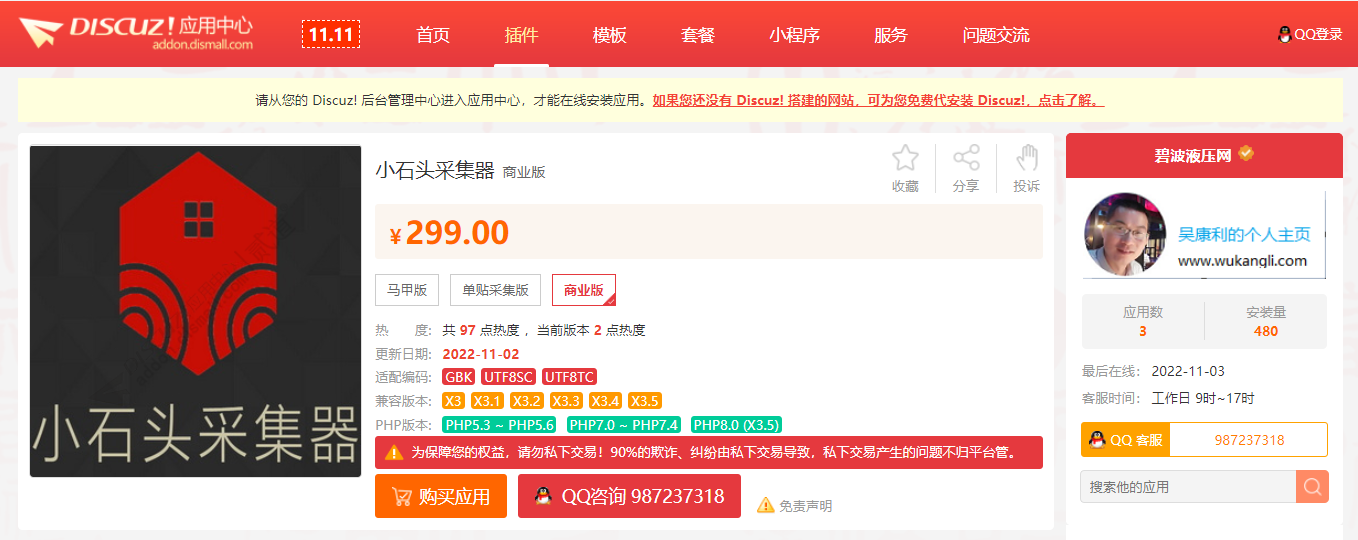Click the ¥299.00 price
1358x540 pixels.
tap(449, 233)
